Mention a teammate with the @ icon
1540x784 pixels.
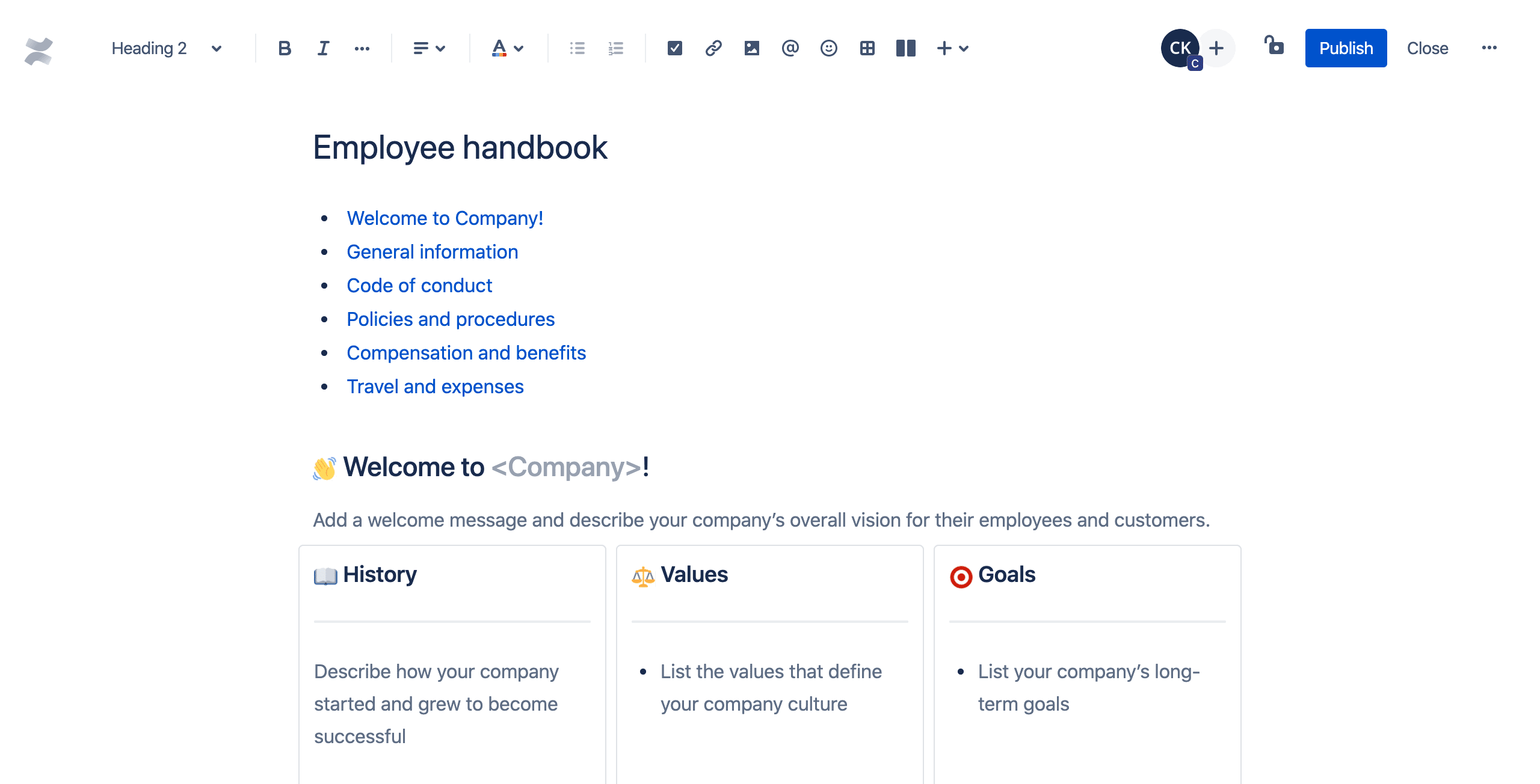(790, 48)
